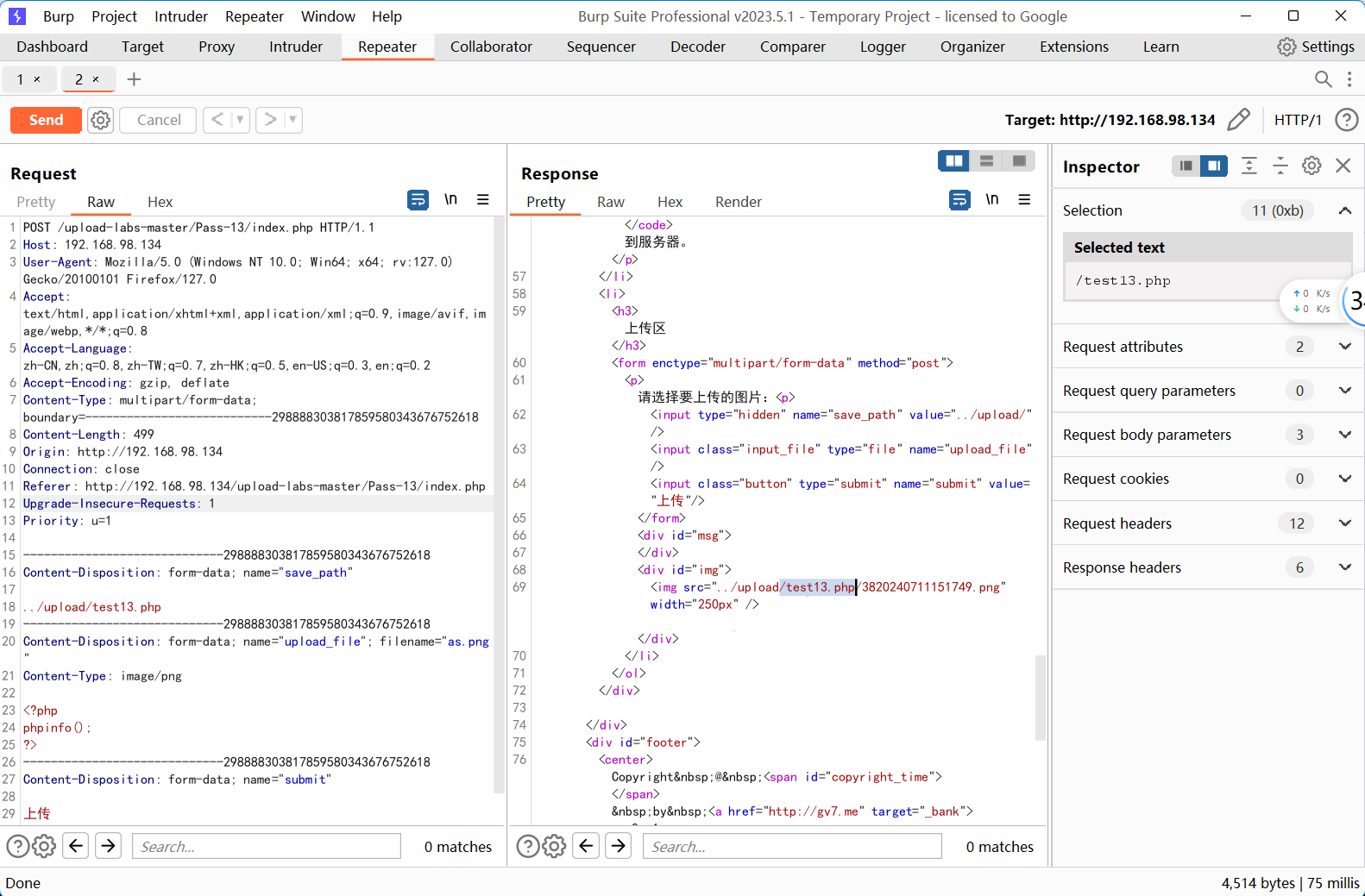Expand Request cookies section
Image resolution: width=1365 pixels, height=896 pixels.
[1345, 479]
